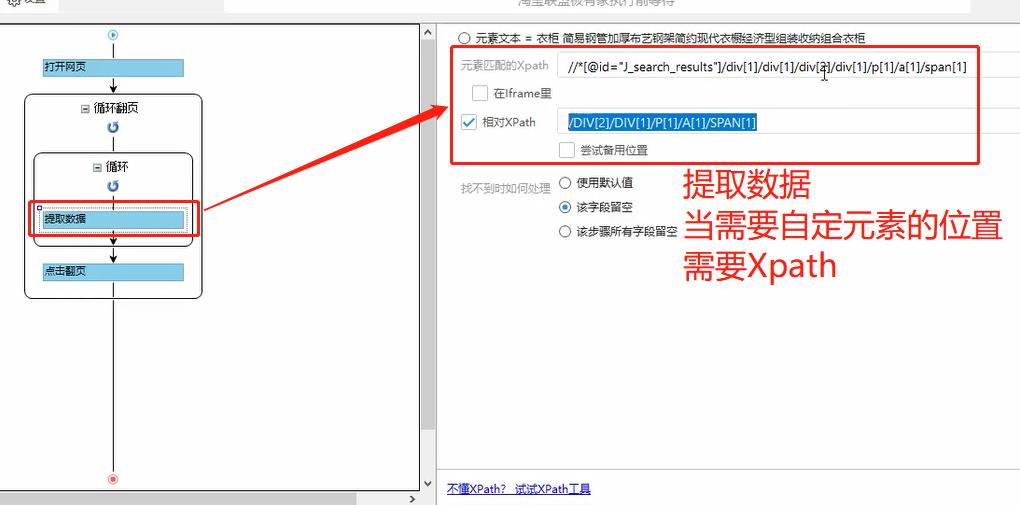
Task: Click the horizontal scrollbar right arrow
Action: click(412, 498)
